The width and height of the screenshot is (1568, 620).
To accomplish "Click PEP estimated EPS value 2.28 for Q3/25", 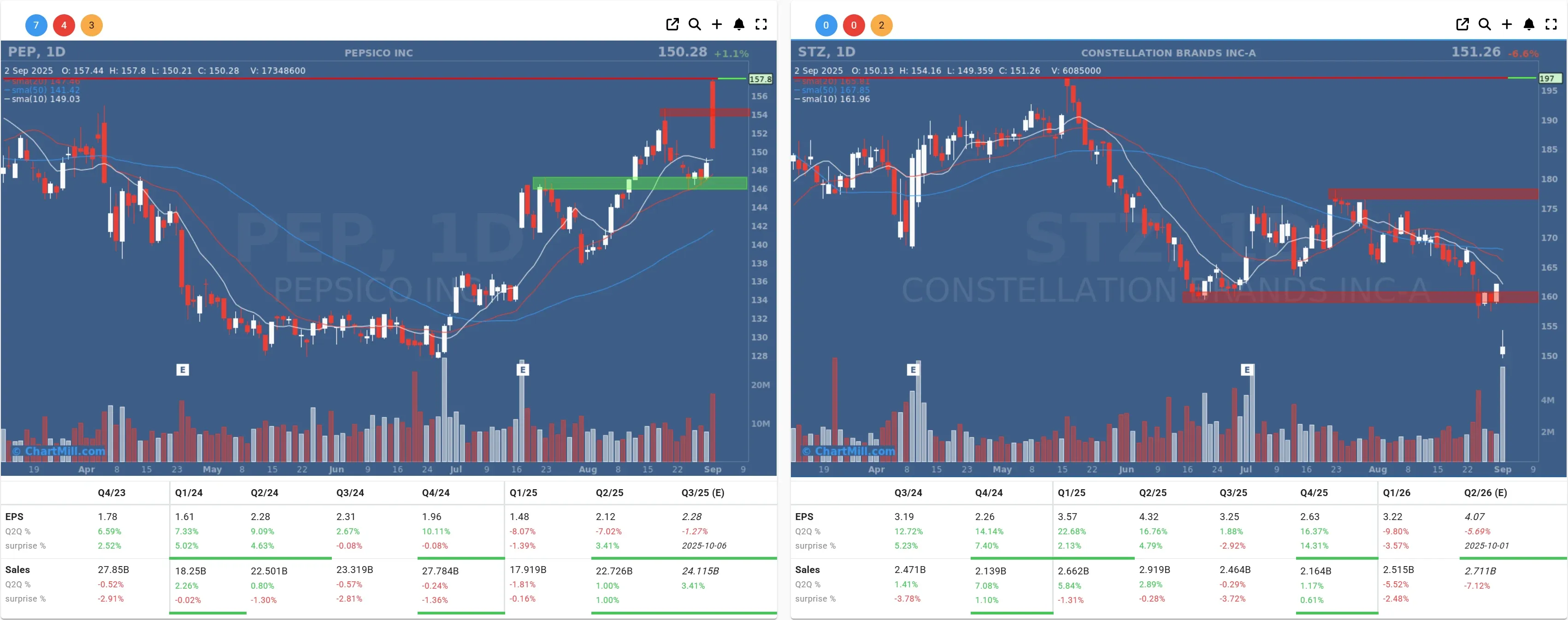I will click(x=691, y=516).
